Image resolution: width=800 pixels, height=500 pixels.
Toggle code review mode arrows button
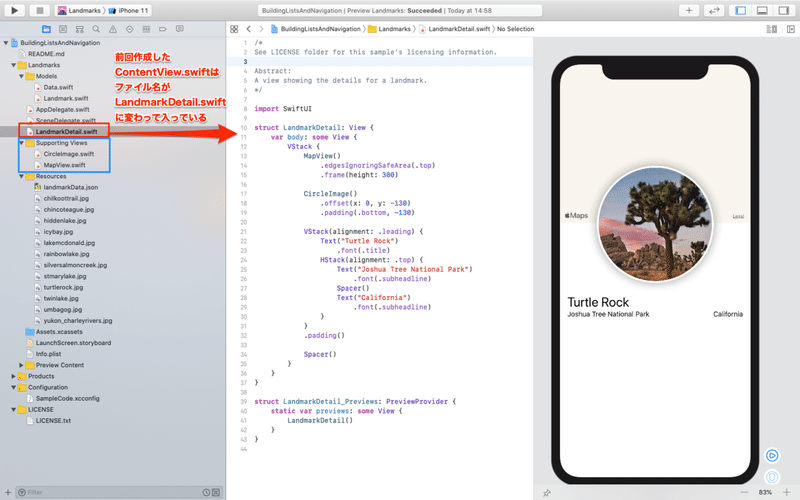pyautogui.click(x=714, y=10)
